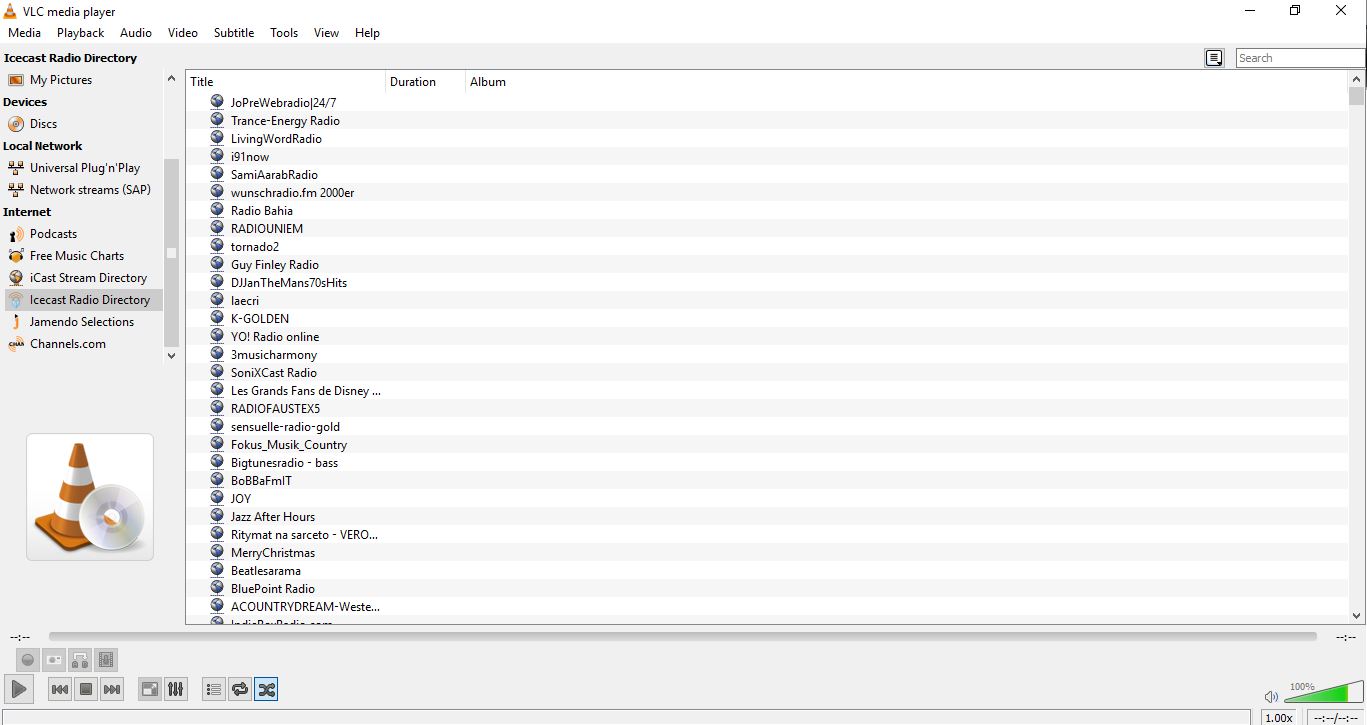Image resolution: width=1367 pixels, height=725 pixels.
Task: Click globe icon beside YO! Radio online
Action: click(217, 335)
